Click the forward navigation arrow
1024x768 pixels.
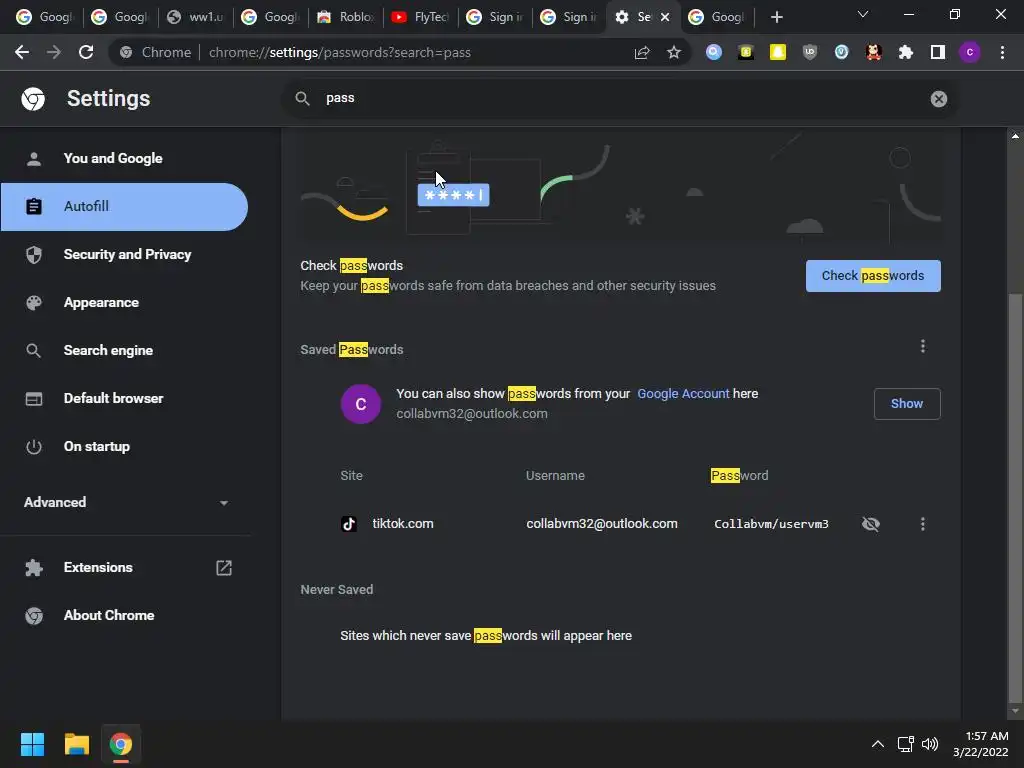[x=54, y=52]
